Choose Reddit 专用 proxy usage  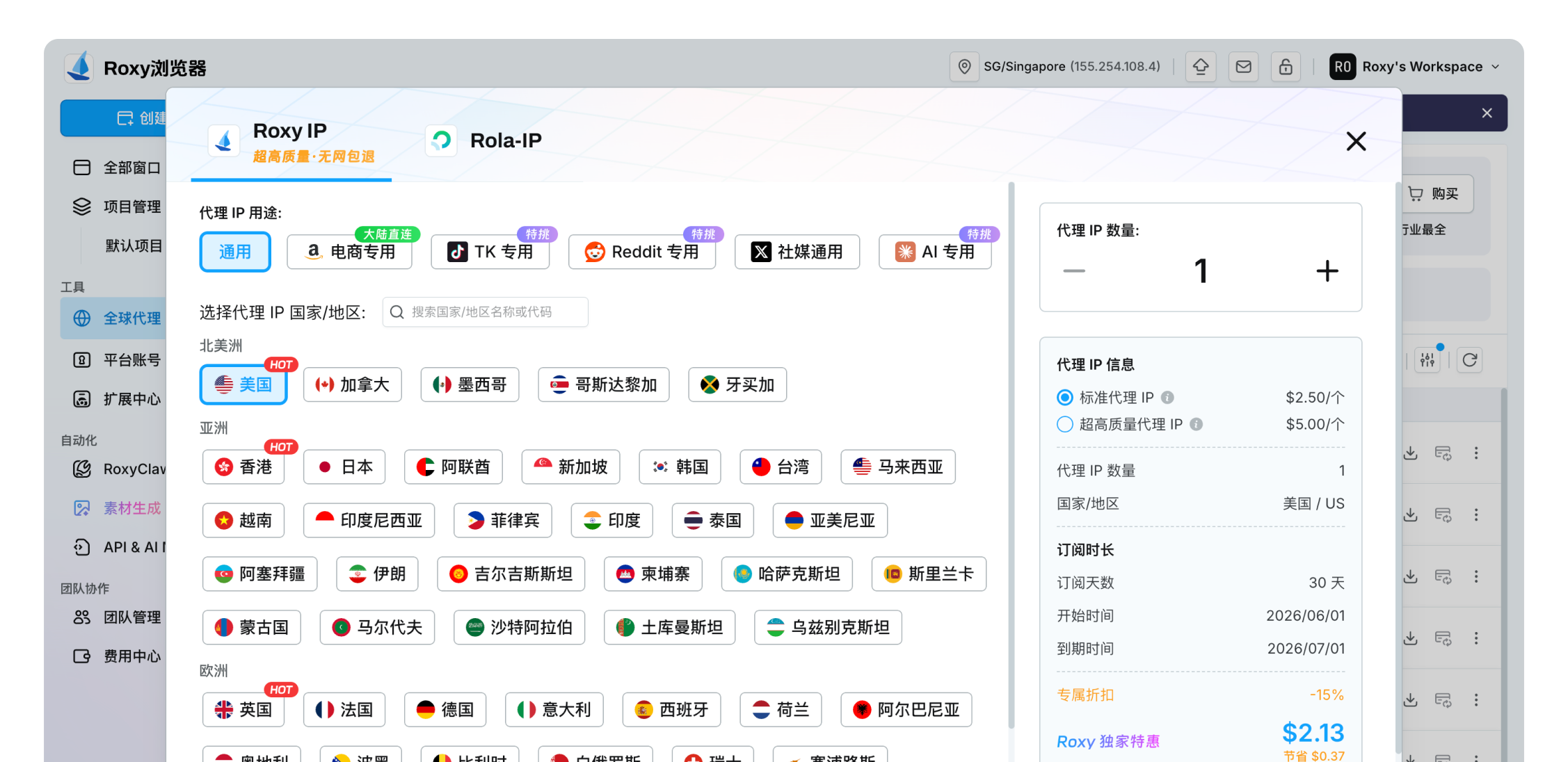click(x=641, y=252)
